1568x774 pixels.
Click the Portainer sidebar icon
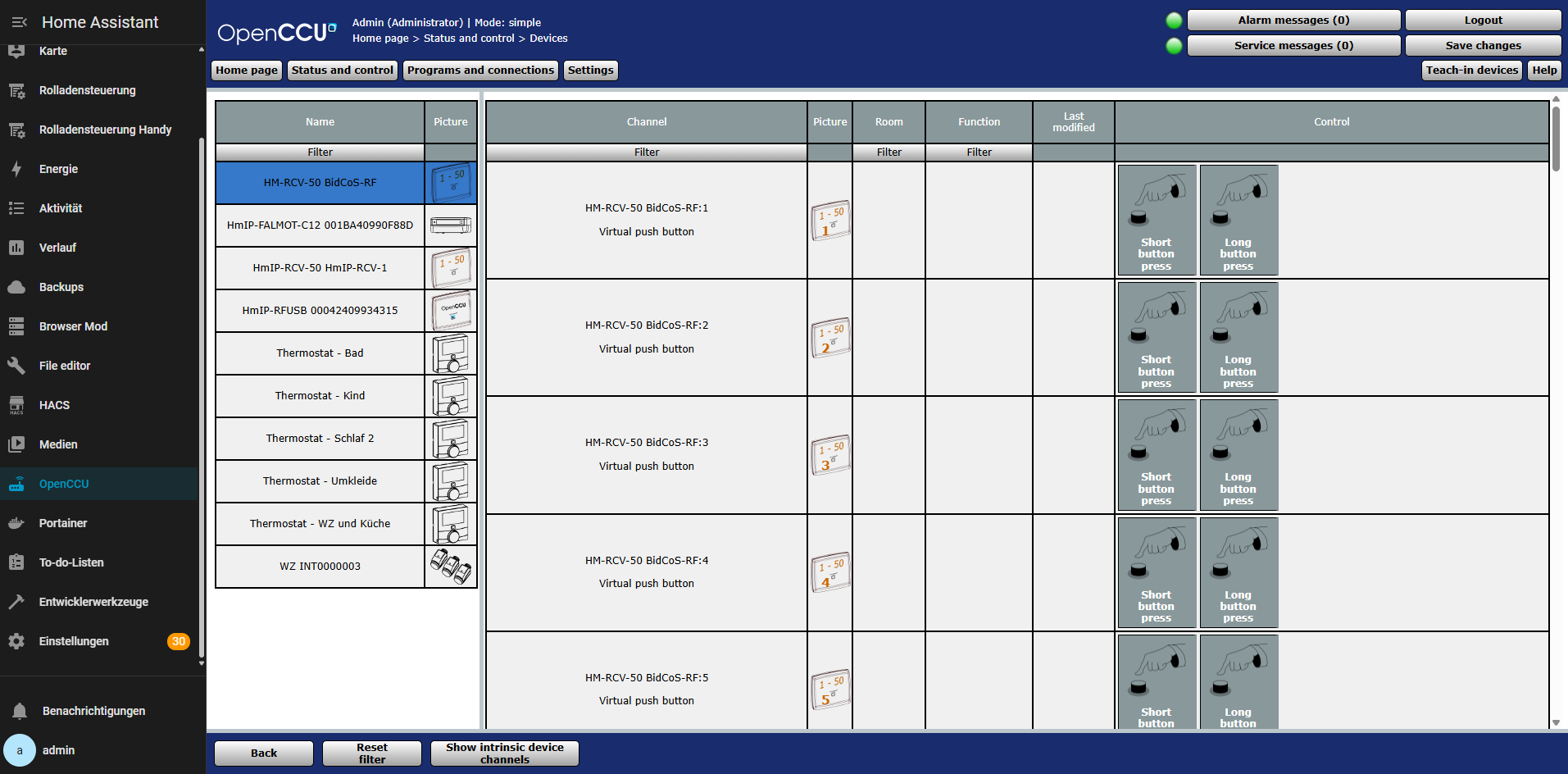[16, 523]
